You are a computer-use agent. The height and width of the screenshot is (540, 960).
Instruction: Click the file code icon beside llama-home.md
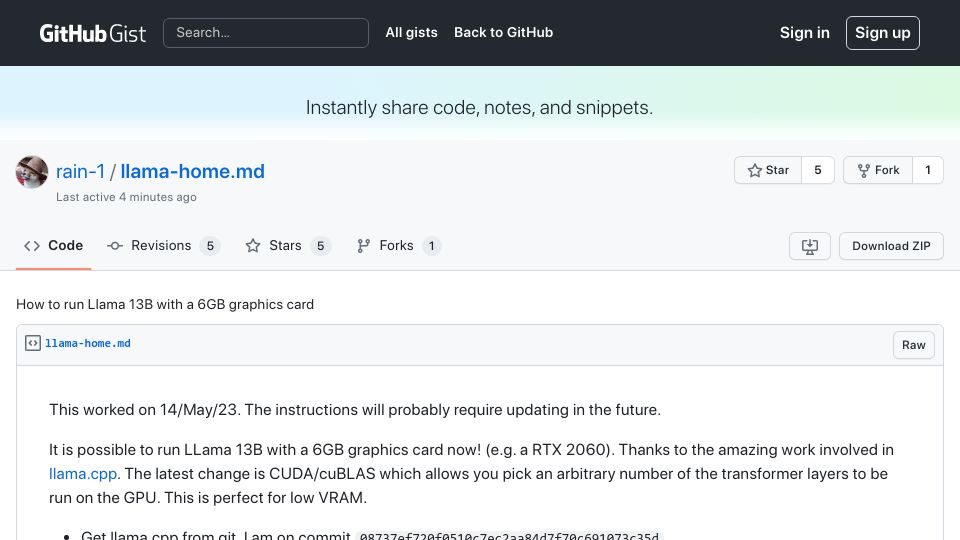32,343
